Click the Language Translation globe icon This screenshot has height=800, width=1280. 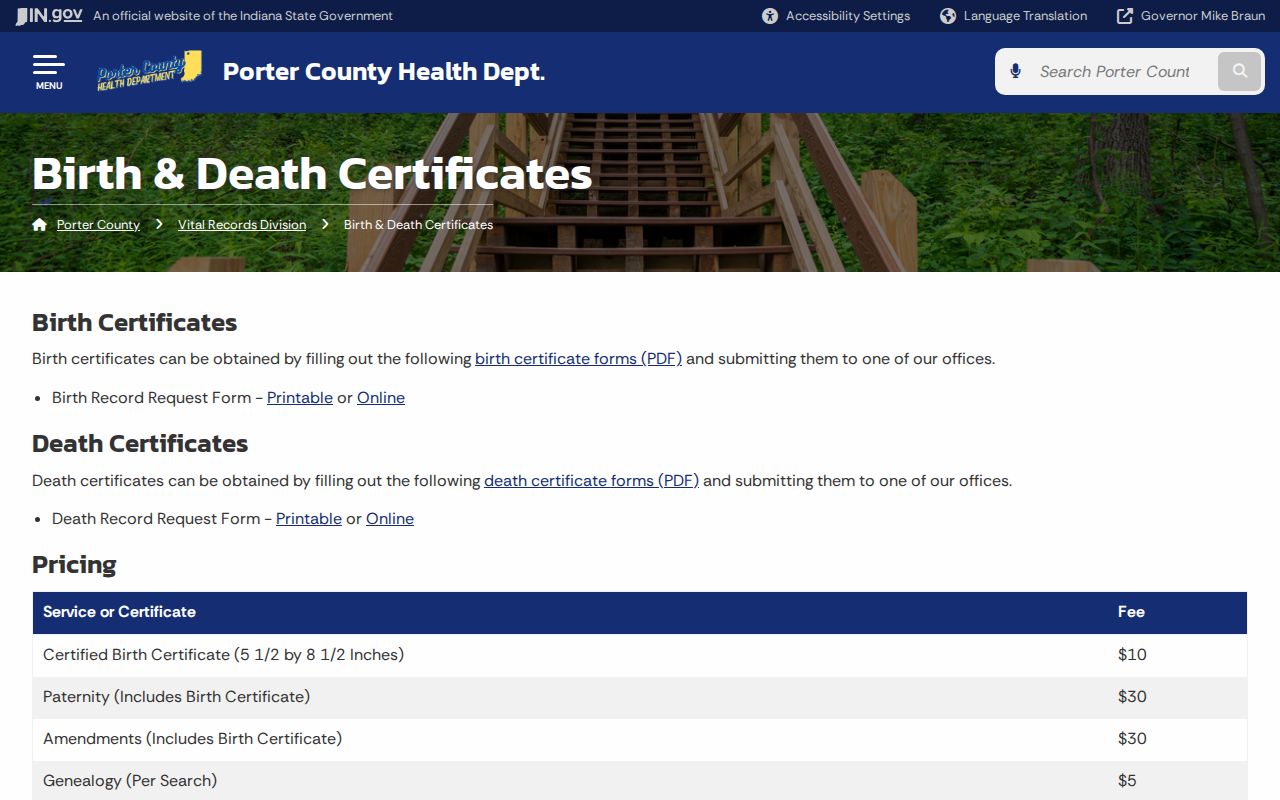click(948, 16)
